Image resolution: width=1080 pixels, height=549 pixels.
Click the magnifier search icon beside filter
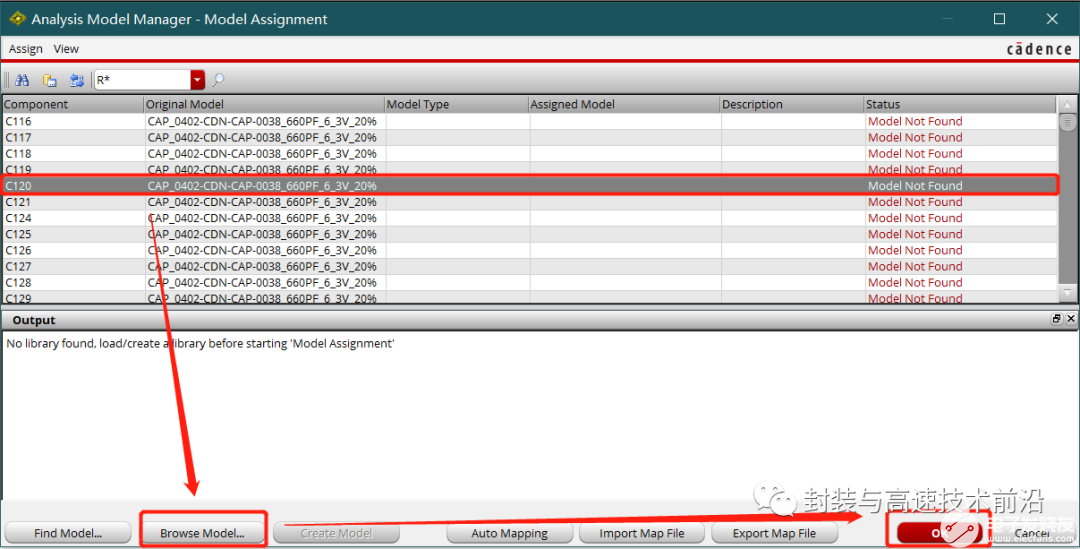click(x=218, y=80)
